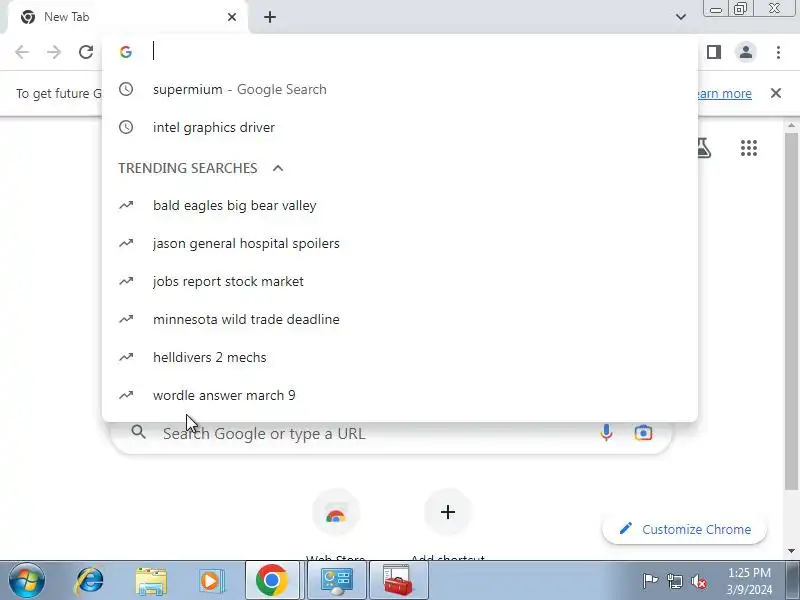Open the Windows Start menu orb
The height and width of the screenshot is (600, 800).
[27, 581]
